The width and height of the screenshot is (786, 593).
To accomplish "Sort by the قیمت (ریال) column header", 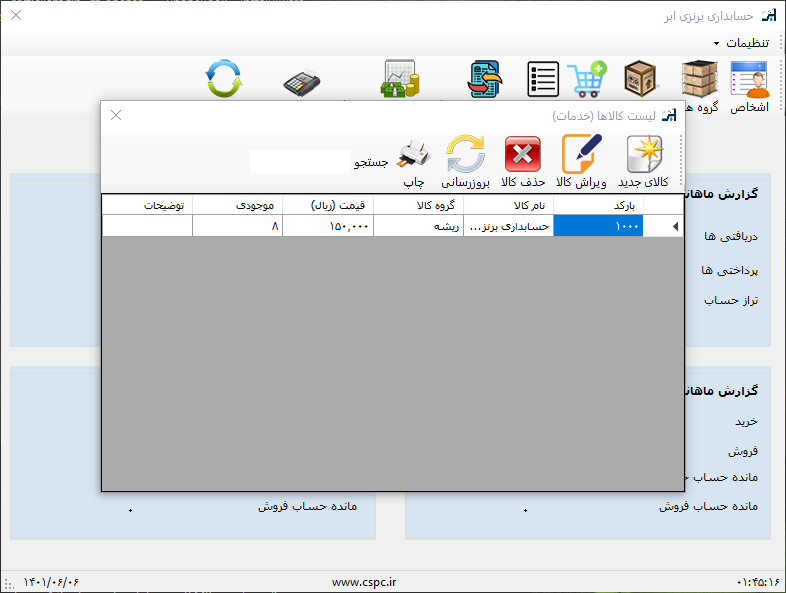I will click(x=328, y=204).
